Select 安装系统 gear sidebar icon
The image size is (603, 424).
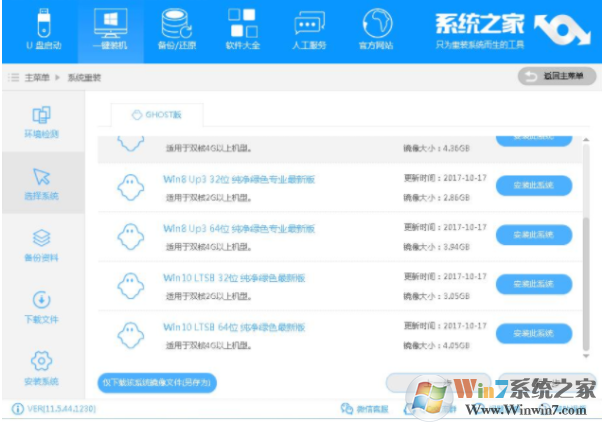pos(42,361)
